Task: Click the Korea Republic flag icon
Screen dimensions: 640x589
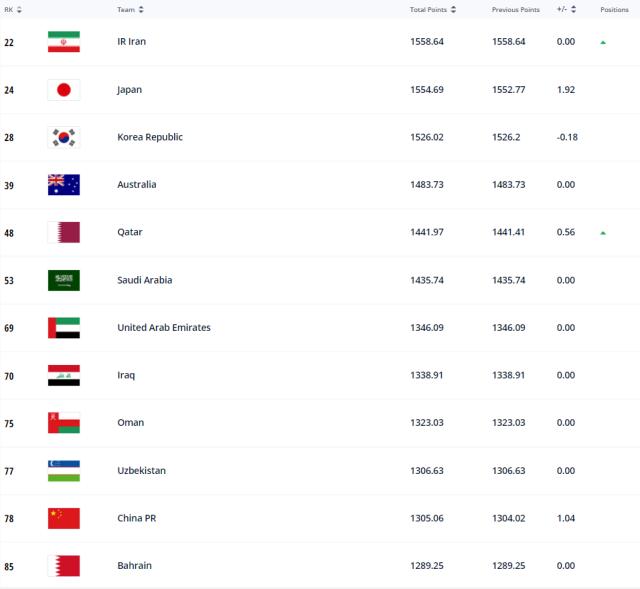Action: (63, 137)
